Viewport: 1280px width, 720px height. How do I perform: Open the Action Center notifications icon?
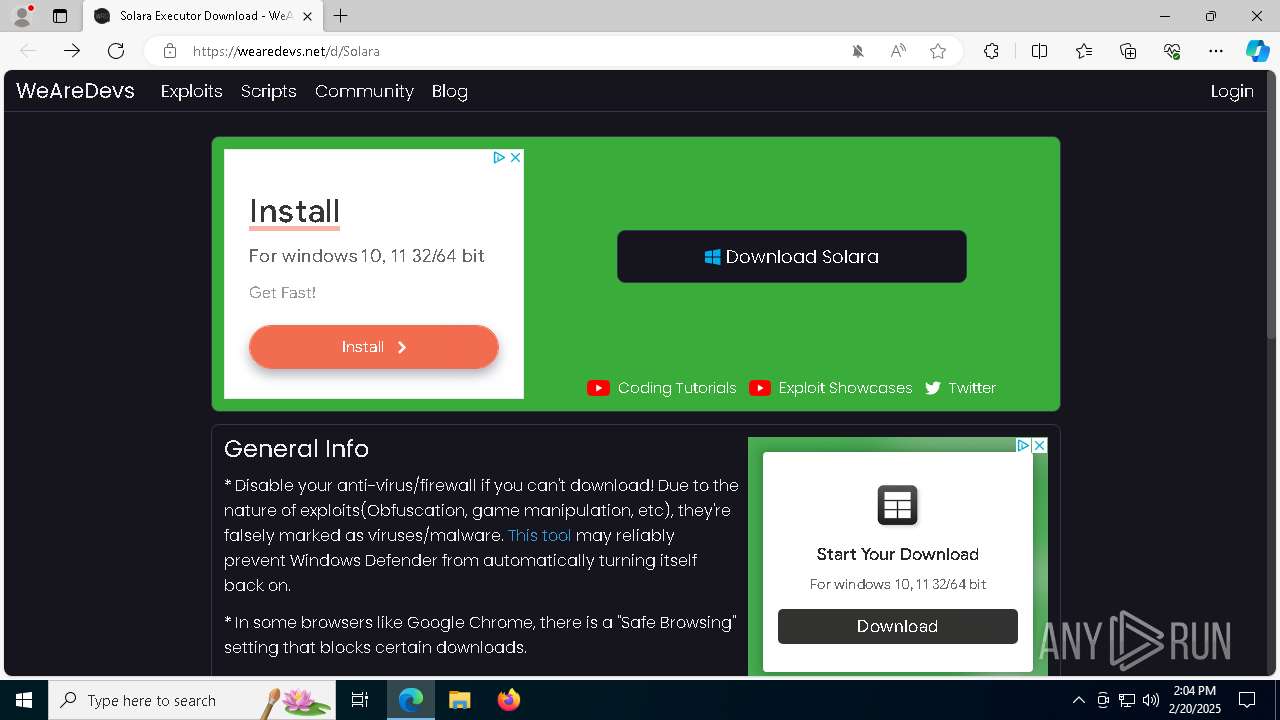(1247, 700)
